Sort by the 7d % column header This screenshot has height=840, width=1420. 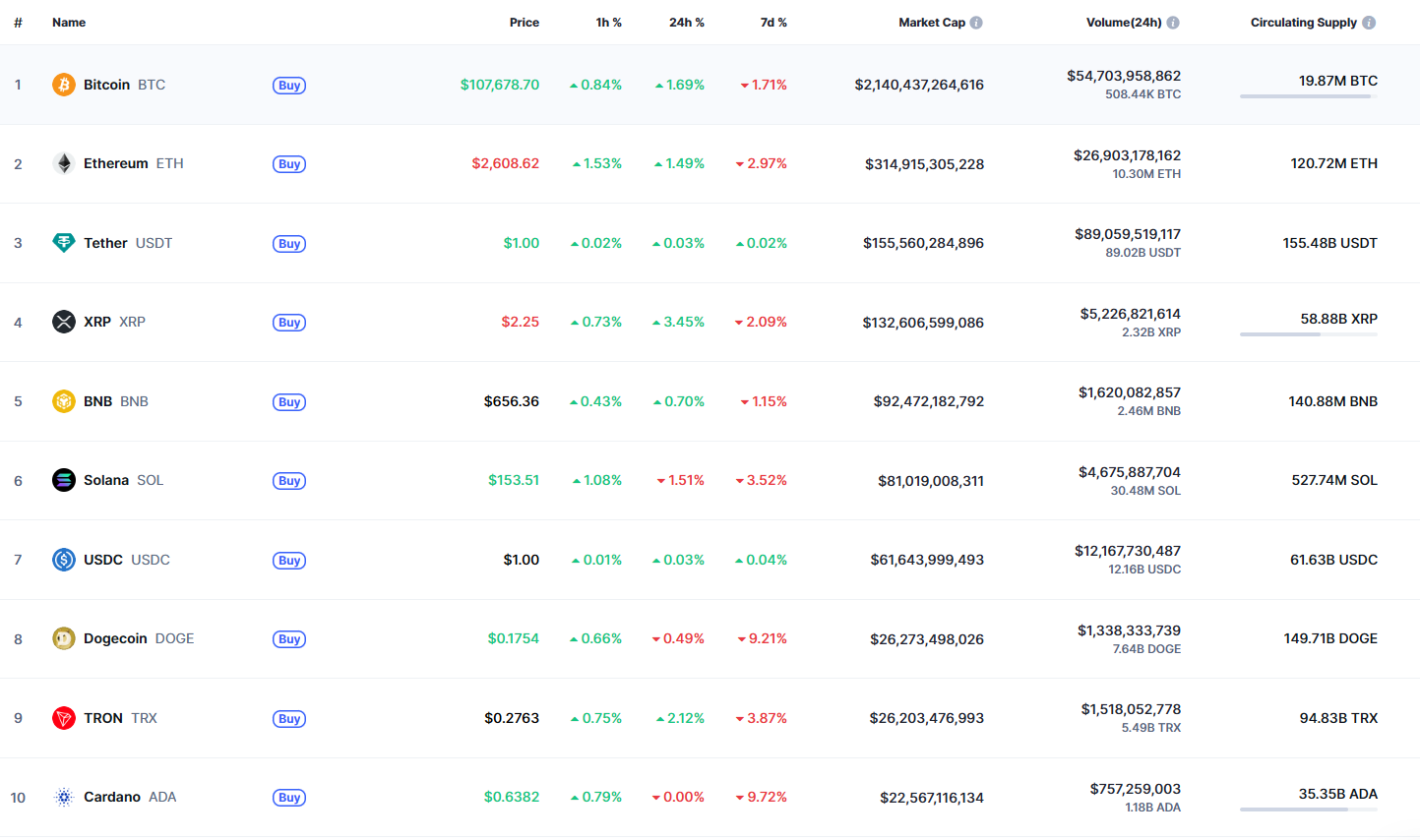[773, 23]
